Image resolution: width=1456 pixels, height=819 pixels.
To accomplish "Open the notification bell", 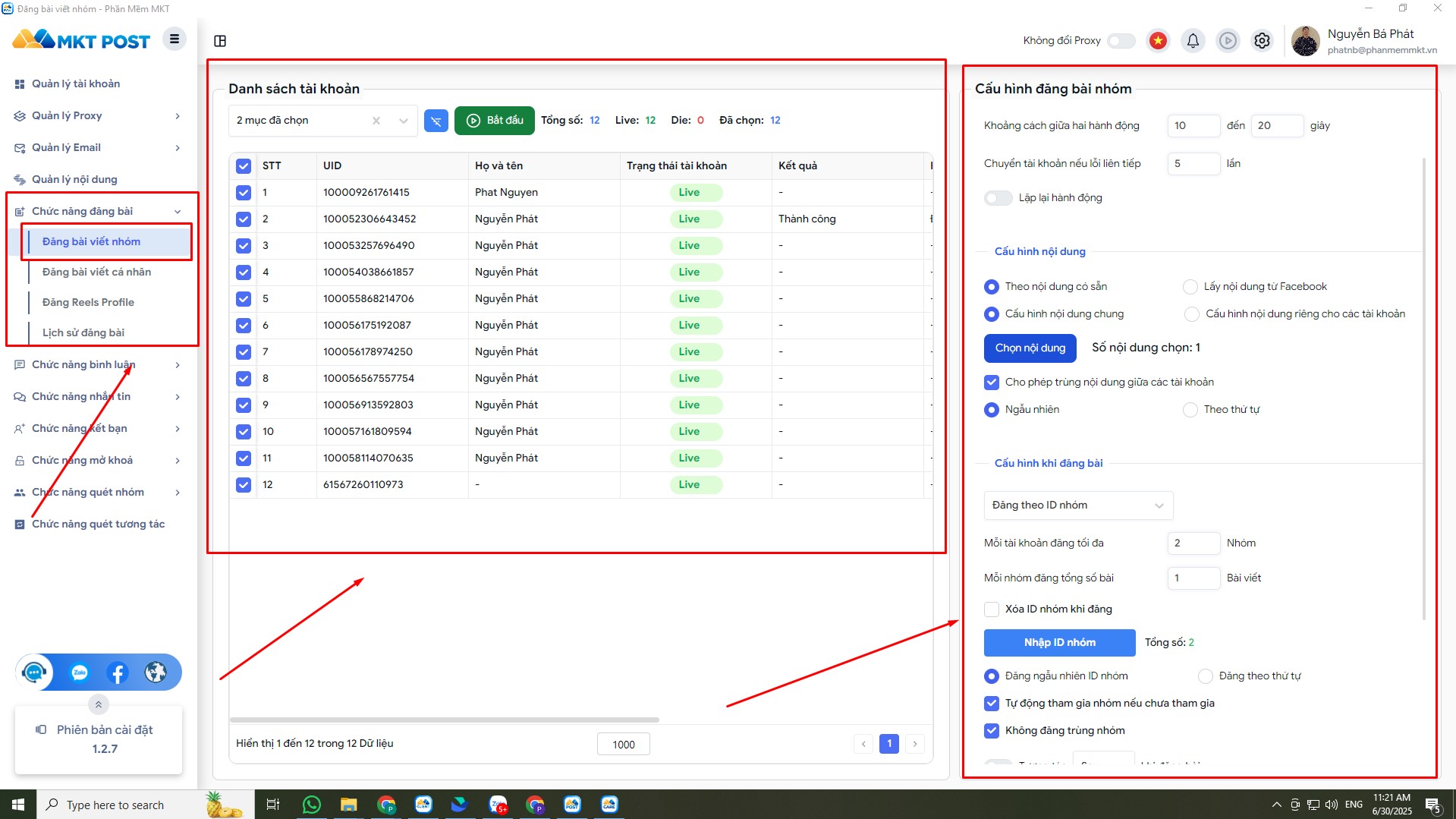I will click(x=1193, y=41).
